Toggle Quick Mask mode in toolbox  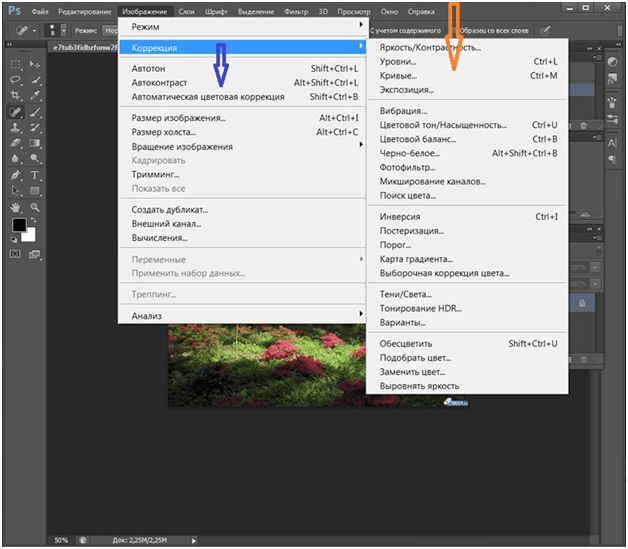click(x=16, y=253)
